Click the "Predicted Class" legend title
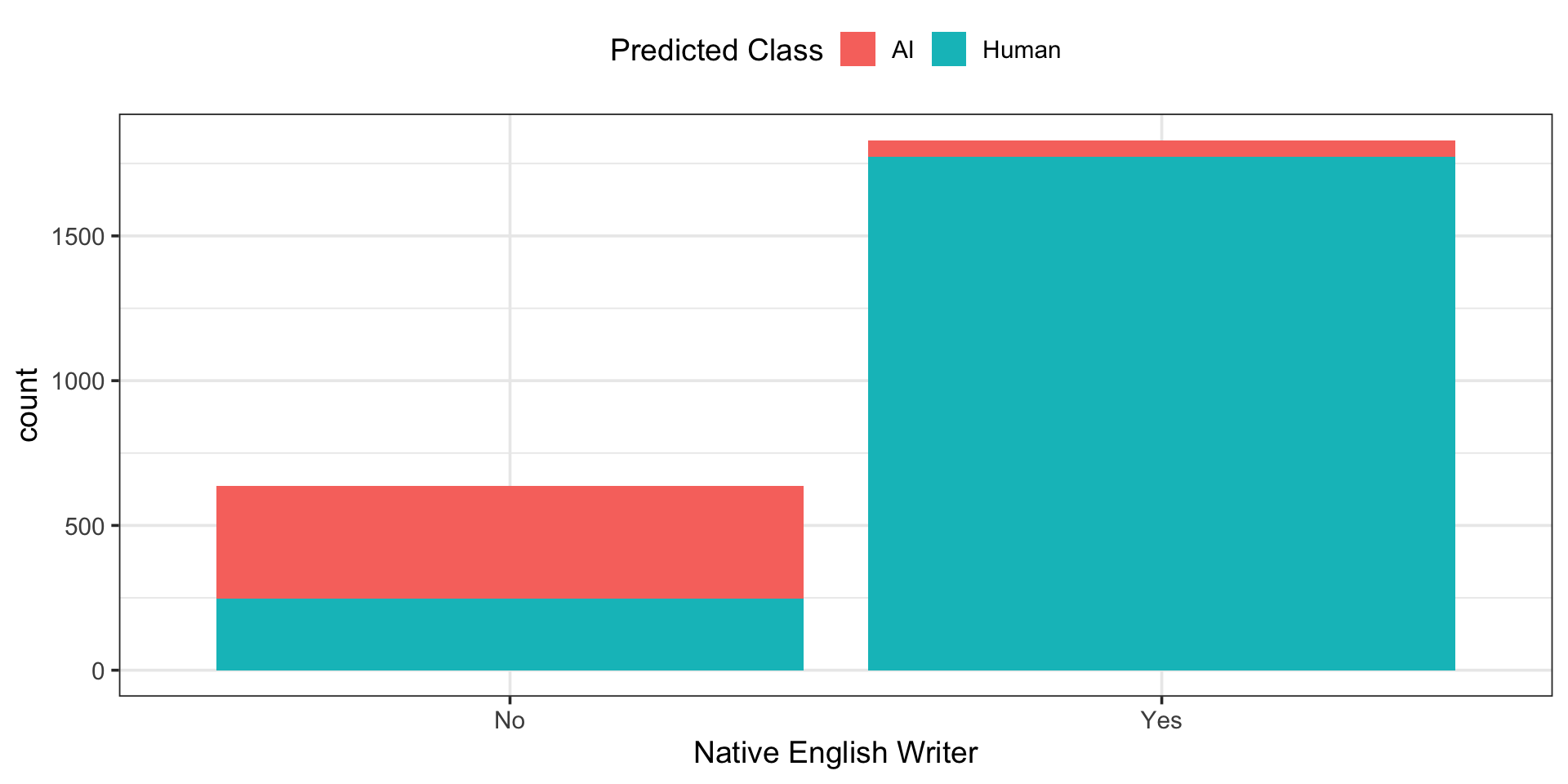This screenshot has width=1568, height=784. click(716, 51)
